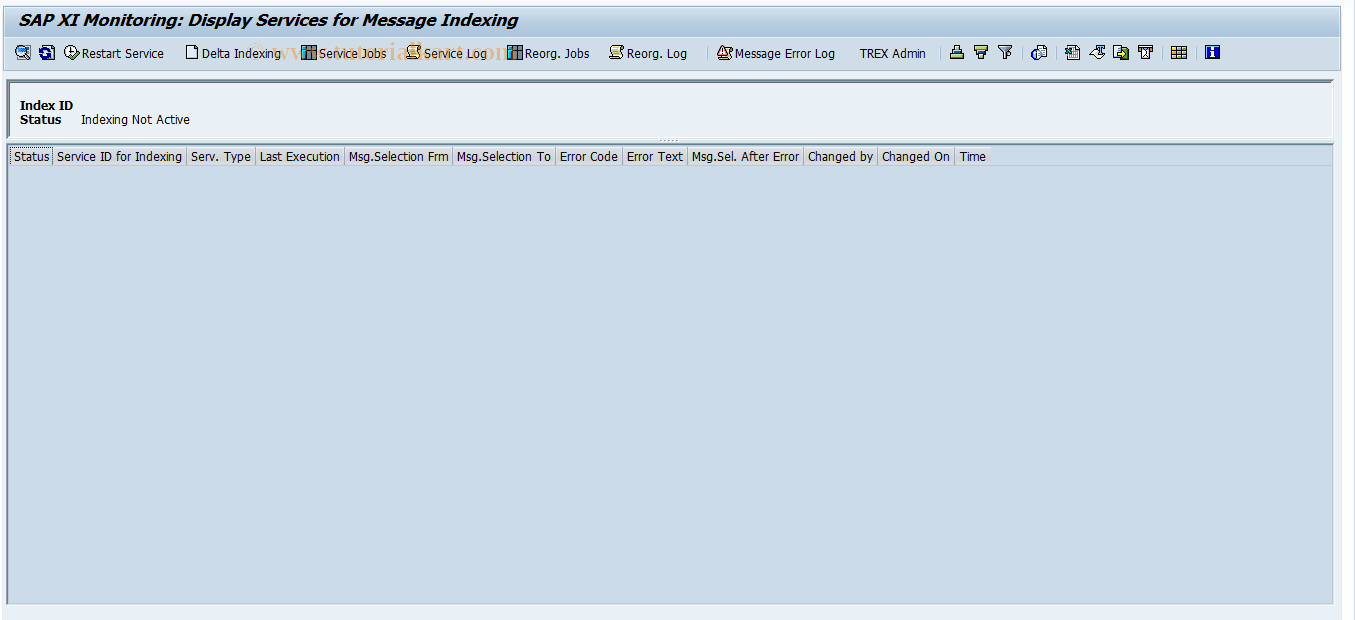1355x620 pixels.
Task: Click the Sort Ascending icon
Action: [957, 53]
